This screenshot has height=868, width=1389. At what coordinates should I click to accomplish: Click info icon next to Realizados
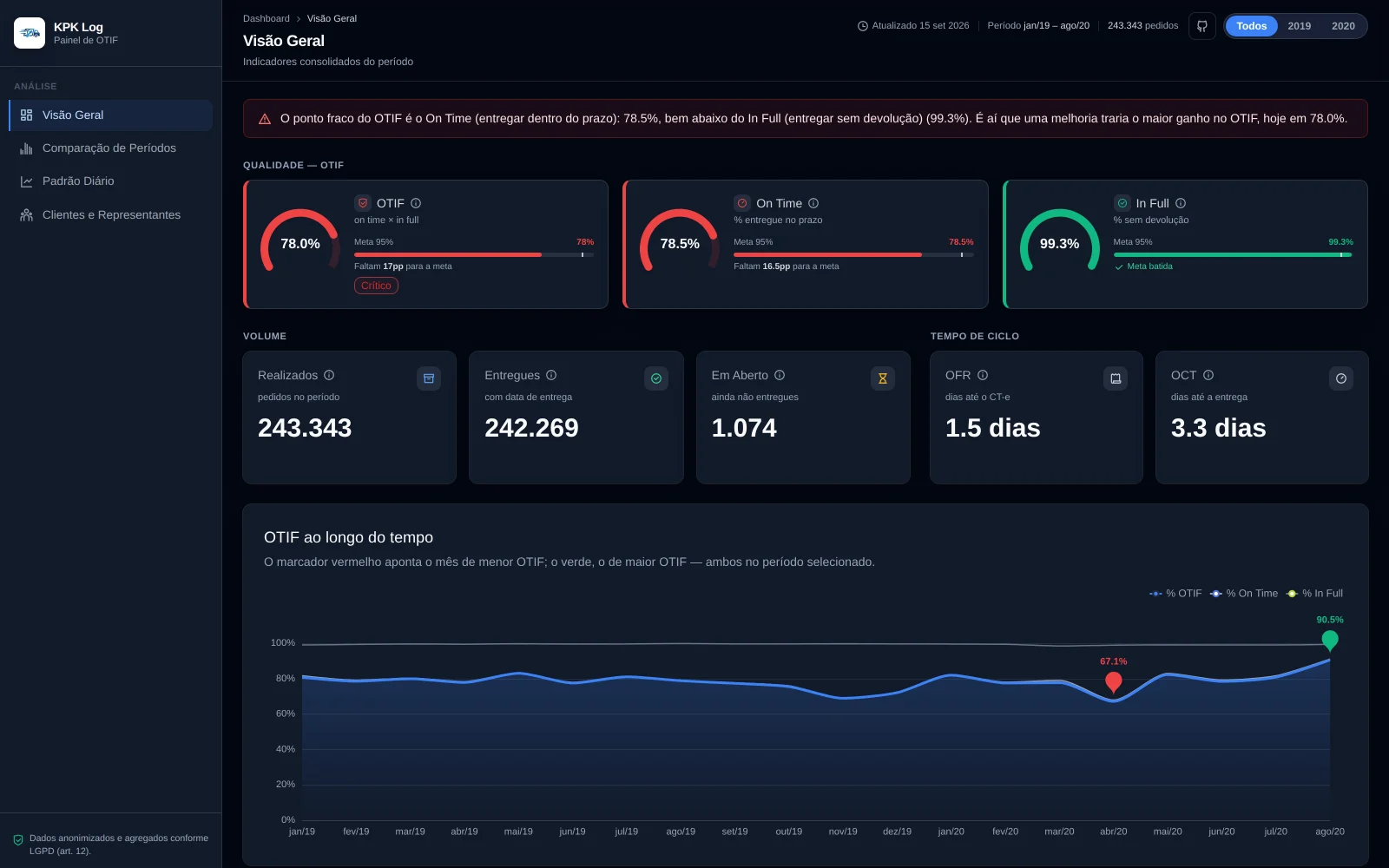(x=329, y=375)
